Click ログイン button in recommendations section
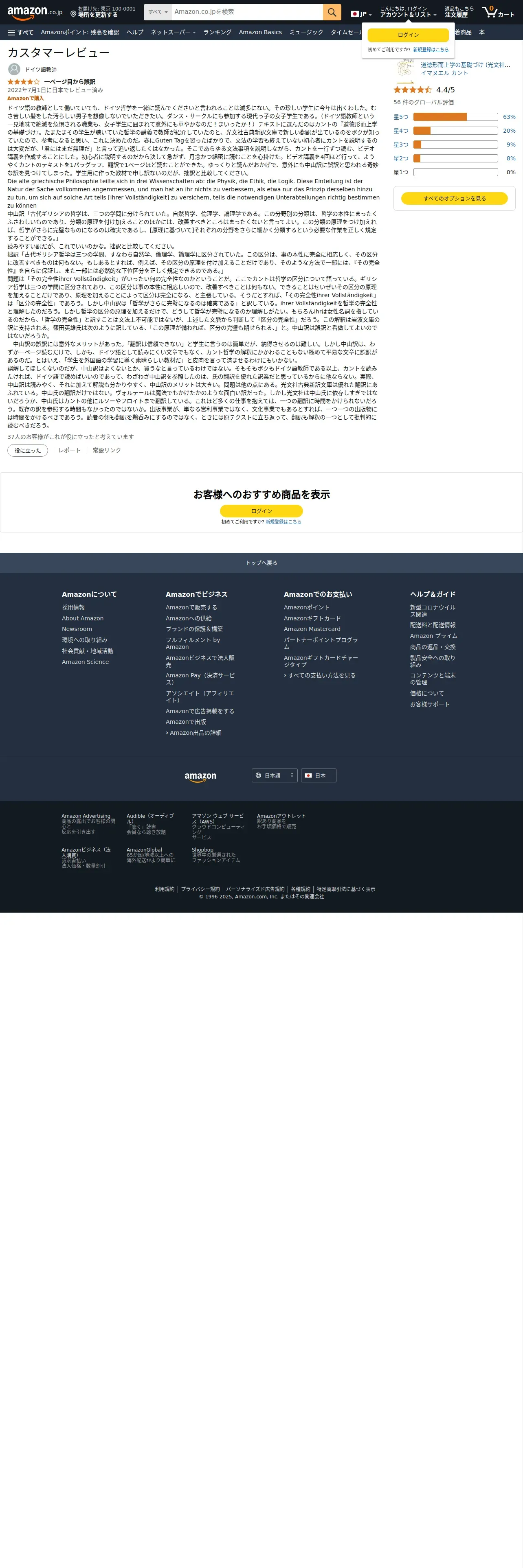The height and width of the screenshot is (1568, 523). [x=261, y=511]
